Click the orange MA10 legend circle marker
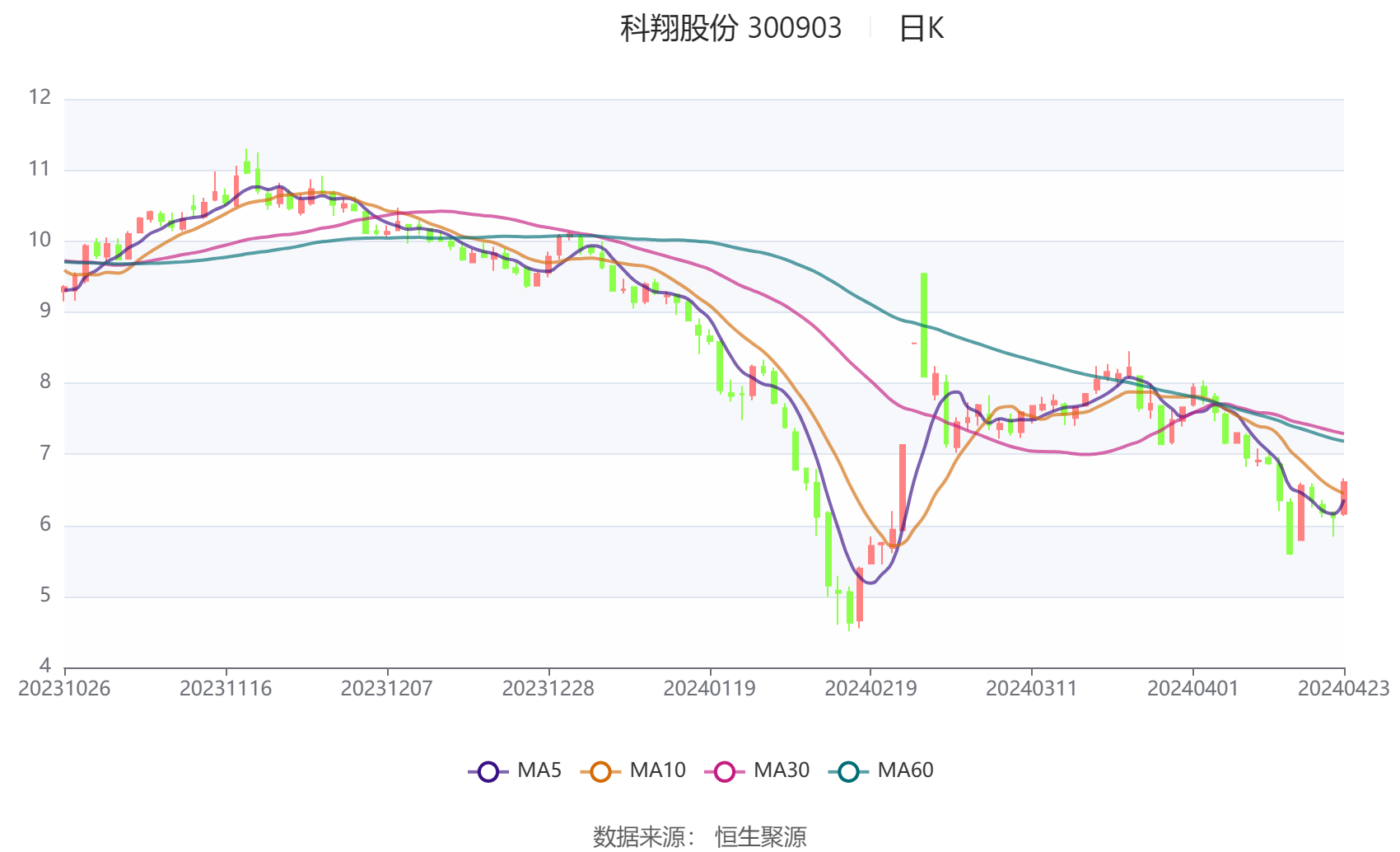The image size is (1400, 852). (600, 772)
